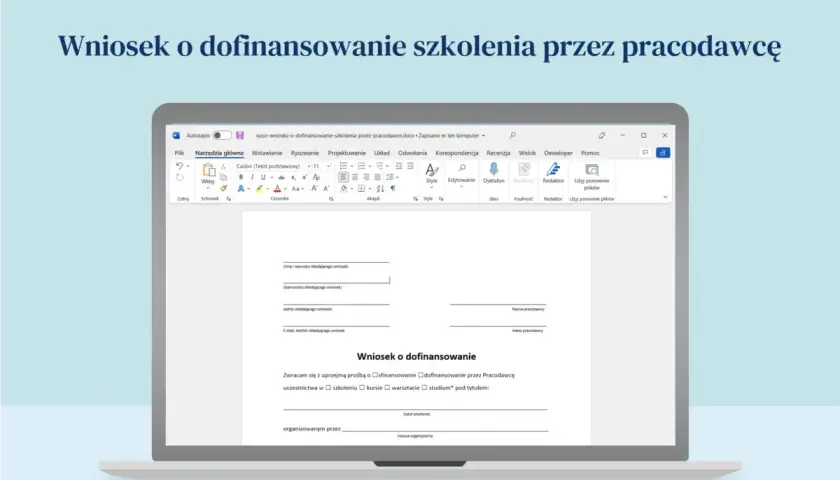This screenshot has height=480, width=840.
Task: Align text right in Akapit
Action: [366, 177]
